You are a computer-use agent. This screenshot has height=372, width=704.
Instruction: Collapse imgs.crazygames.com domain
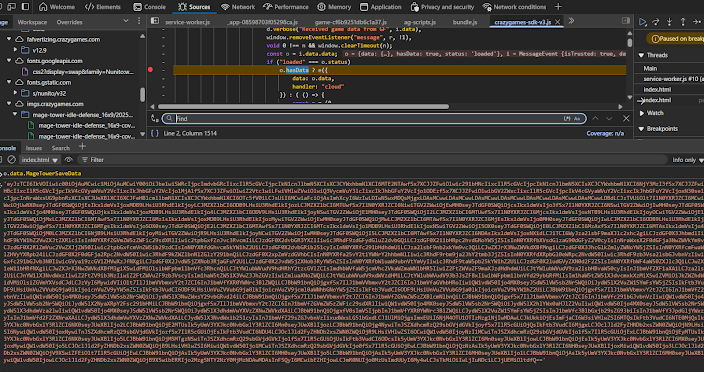[9, 104]
